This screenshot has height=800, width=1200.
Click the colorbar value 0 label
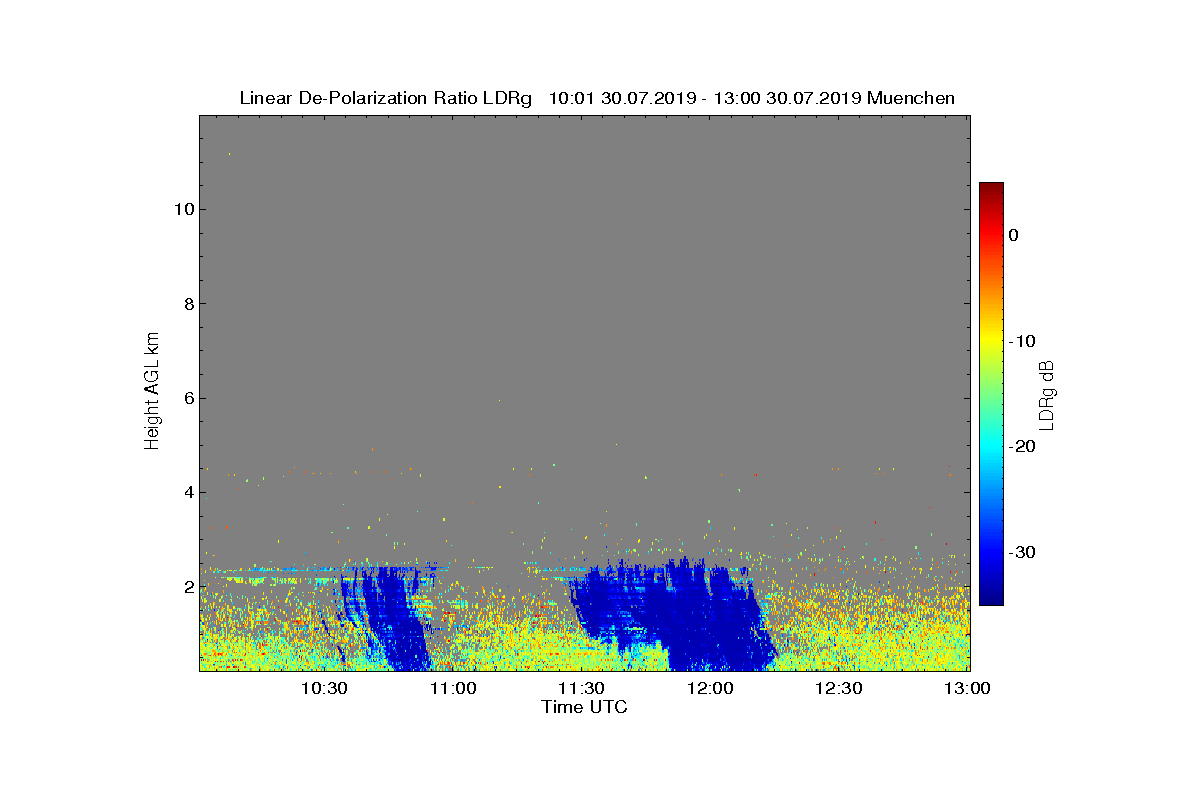click(x=1013, y=235)
